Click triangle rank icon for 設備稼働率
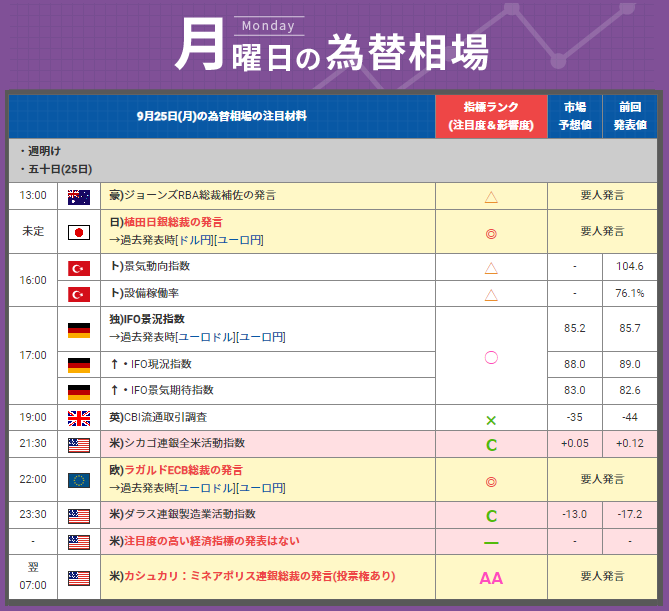Screen dimensions: 669x611 491,295
